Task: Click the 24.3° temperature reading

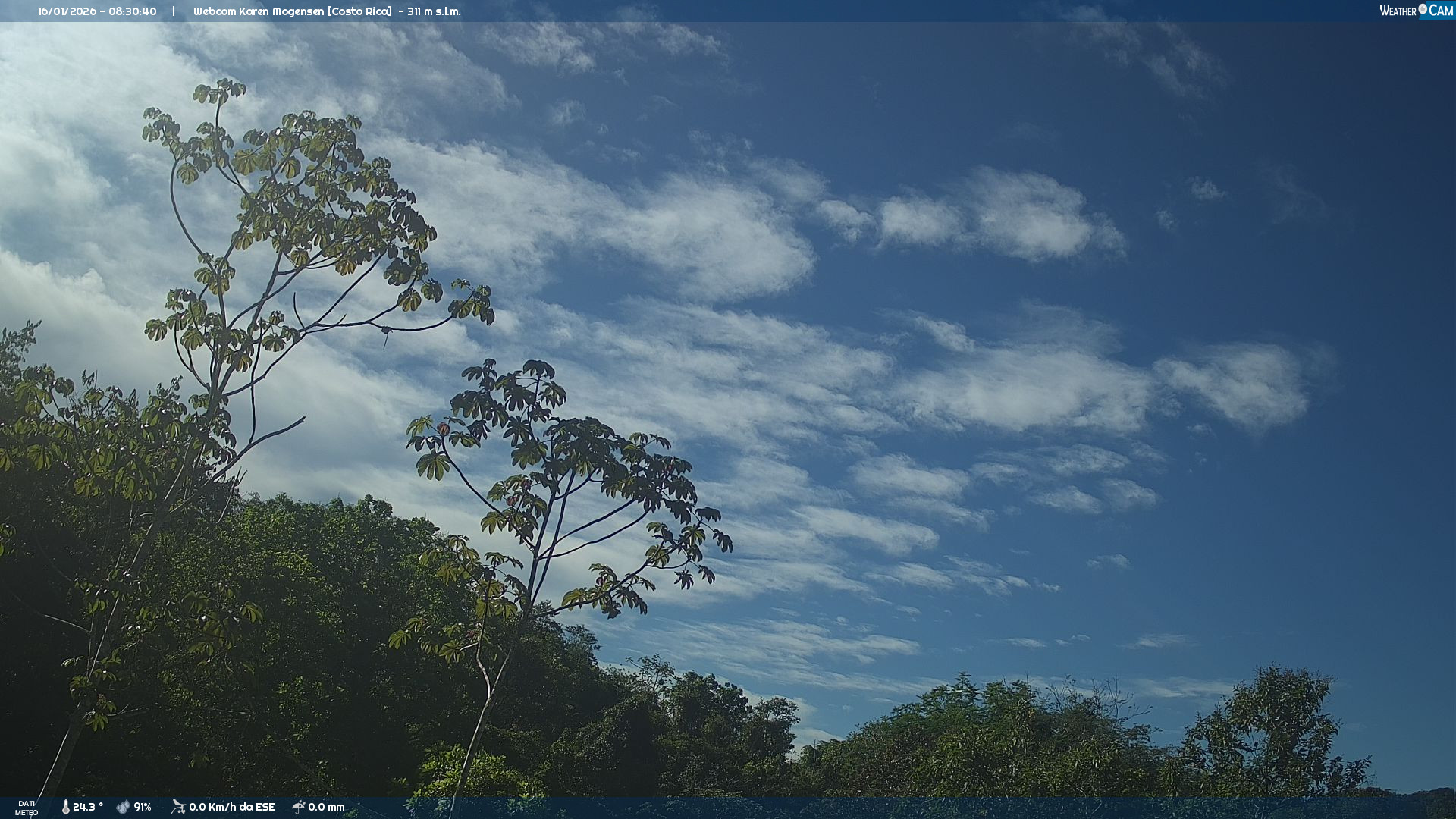Action: pyautogui.click(x=88, y=807)
